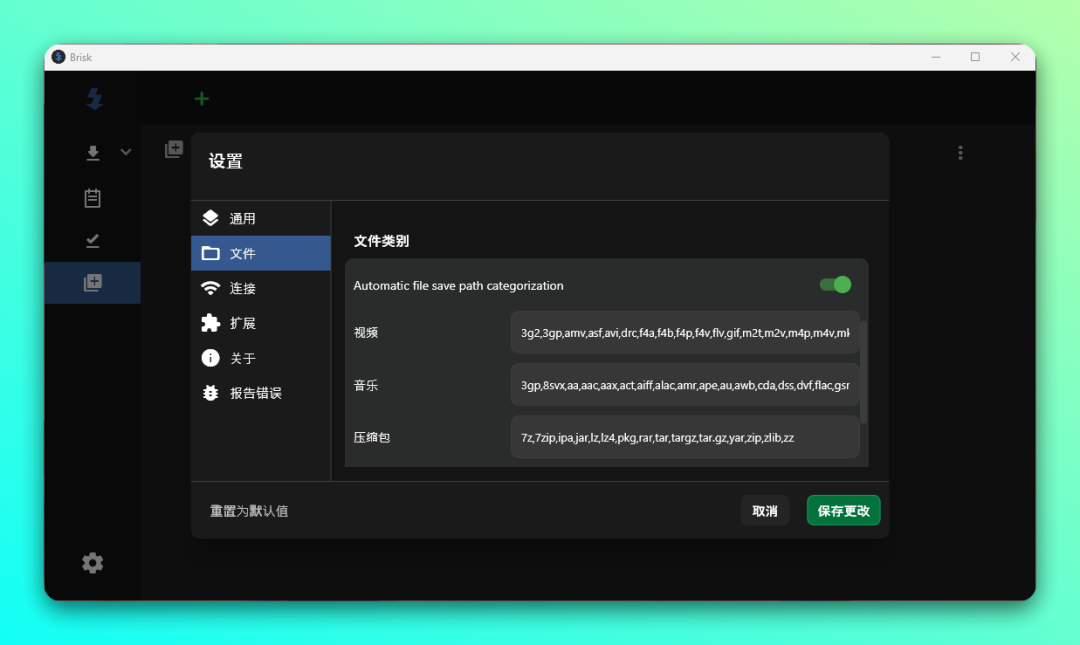The height and width of the screenshot is (645, 1080).
Task: Disable Automatic file save path categorization toggle
Action: 835,285
